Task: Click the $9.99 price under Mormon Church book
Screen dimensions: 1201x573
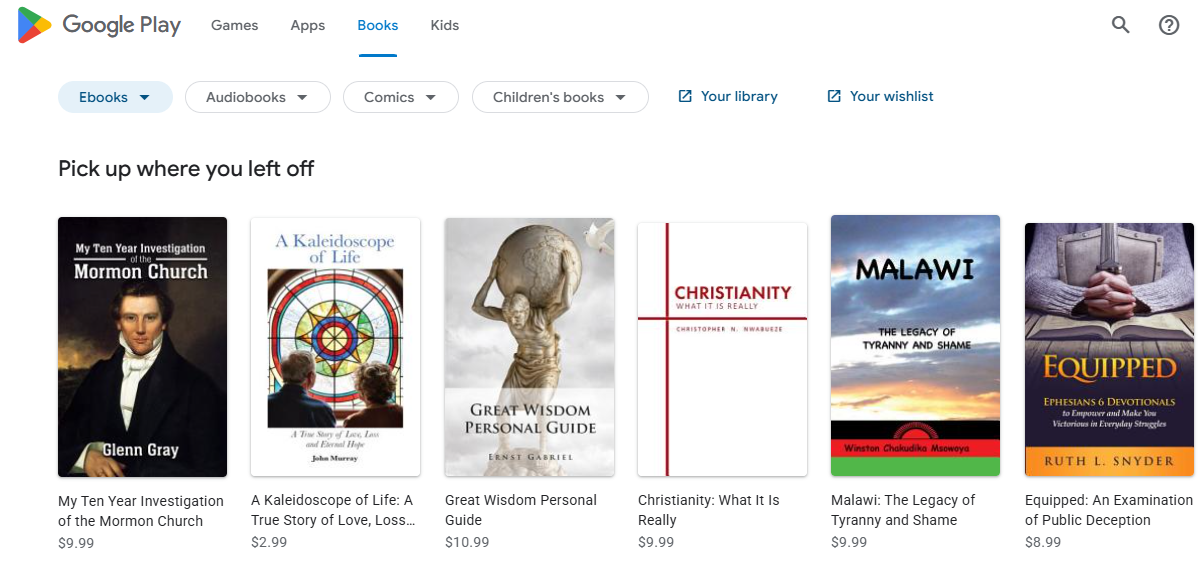Action: point(76,543)
